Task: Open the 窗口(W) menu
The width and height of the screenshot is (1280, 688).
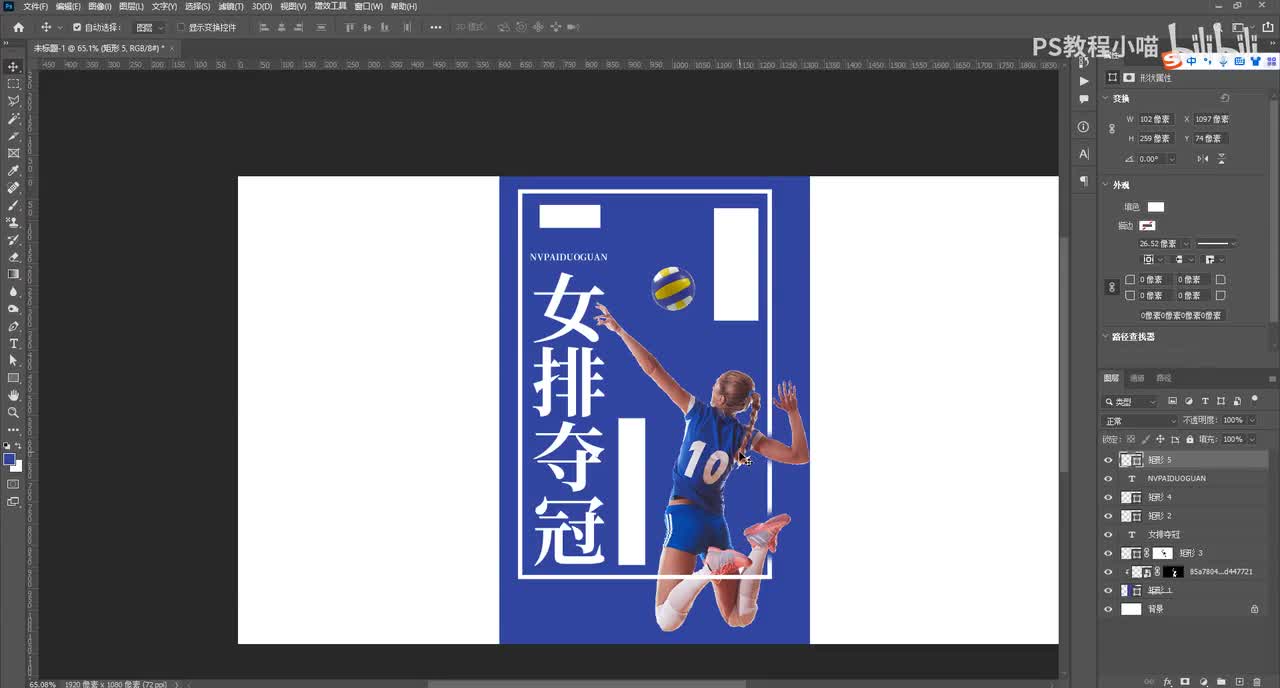Action: (369, 6)
